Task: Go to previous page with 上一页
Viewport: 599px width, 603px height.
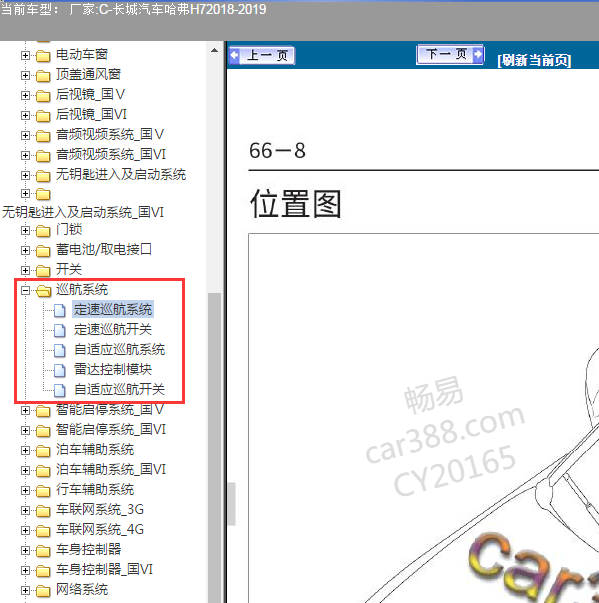Action: [262, 56]
